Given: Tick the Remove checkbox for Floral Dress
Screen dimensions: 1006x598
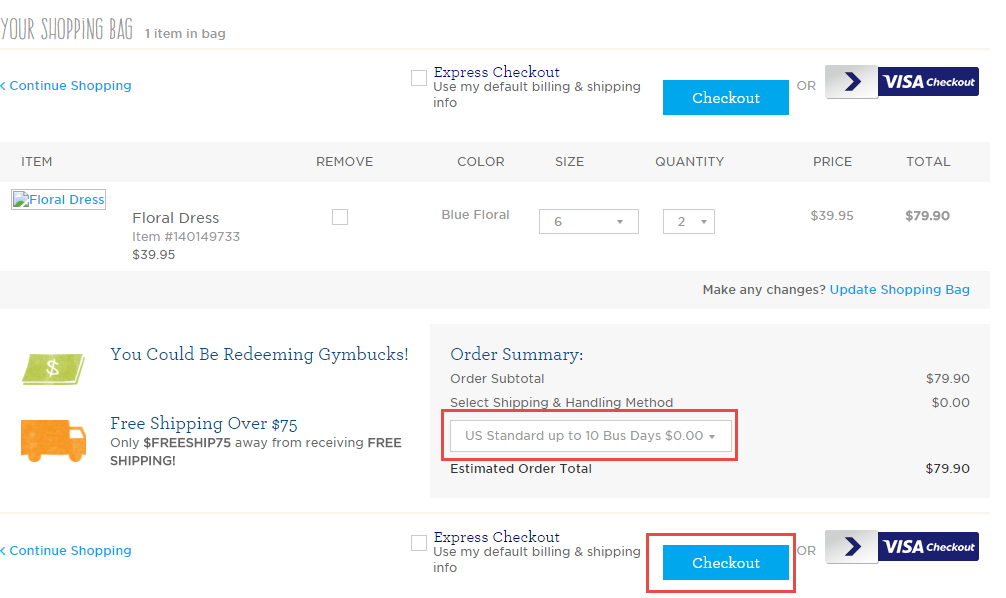Looking at the screenshot, I should 340,218.
